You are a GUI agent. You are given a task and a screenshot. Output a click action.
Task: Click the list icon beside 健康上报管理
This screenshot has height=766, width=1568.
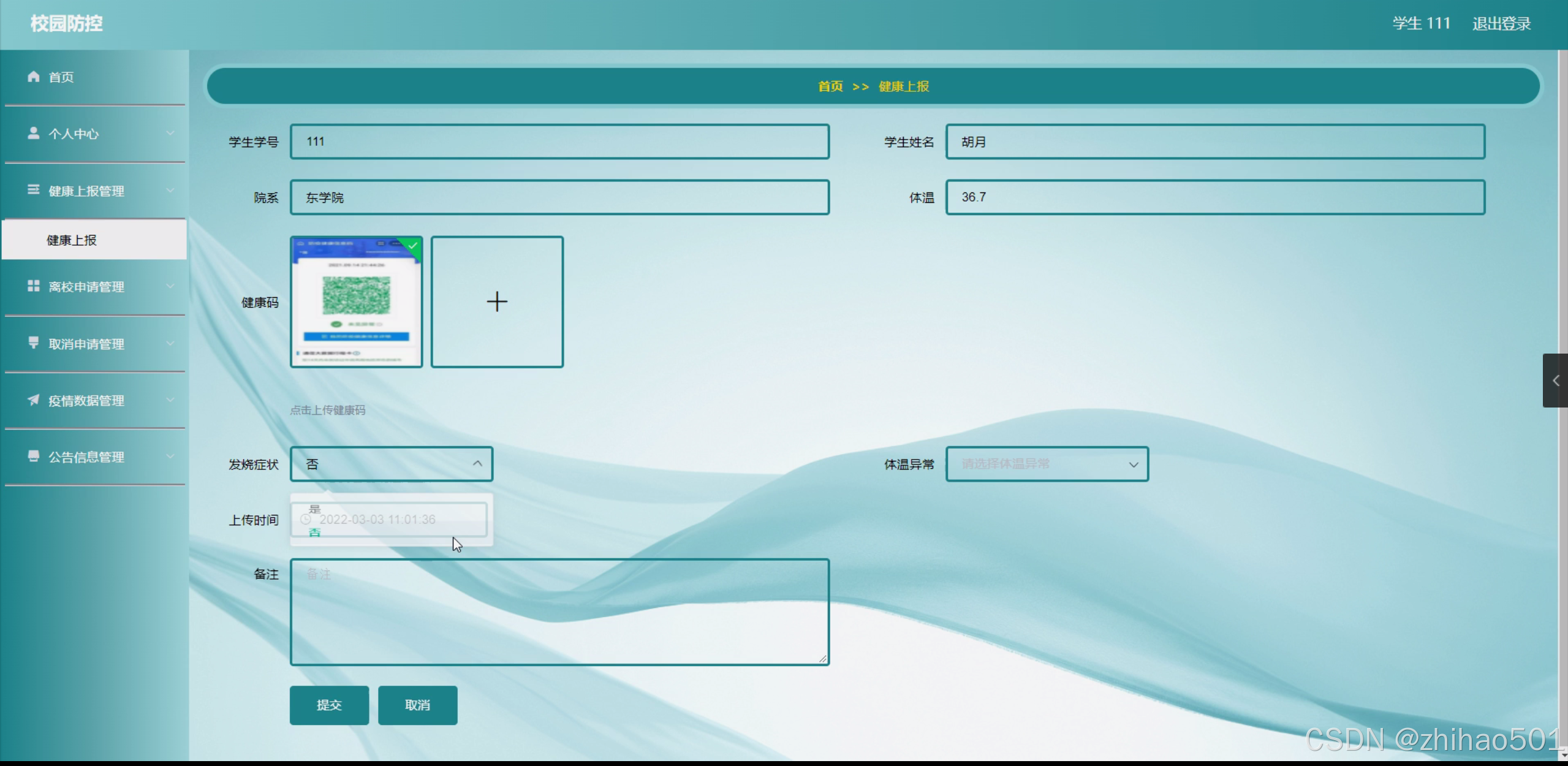point(34,190)
